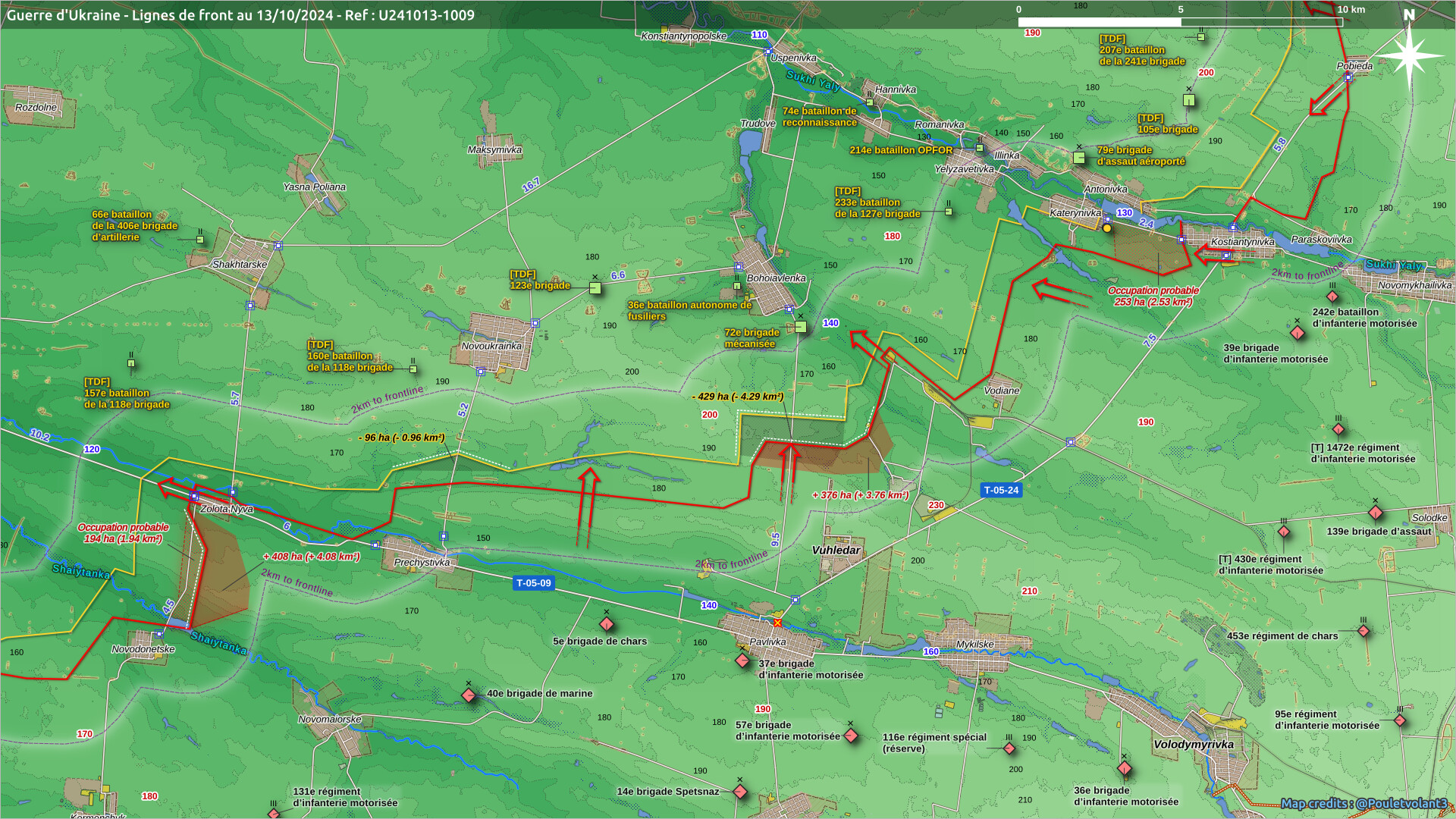Click the 123e brigade TDF green unit marker
The height and width of the screenshot is (819, 1456).
(595, 288)
